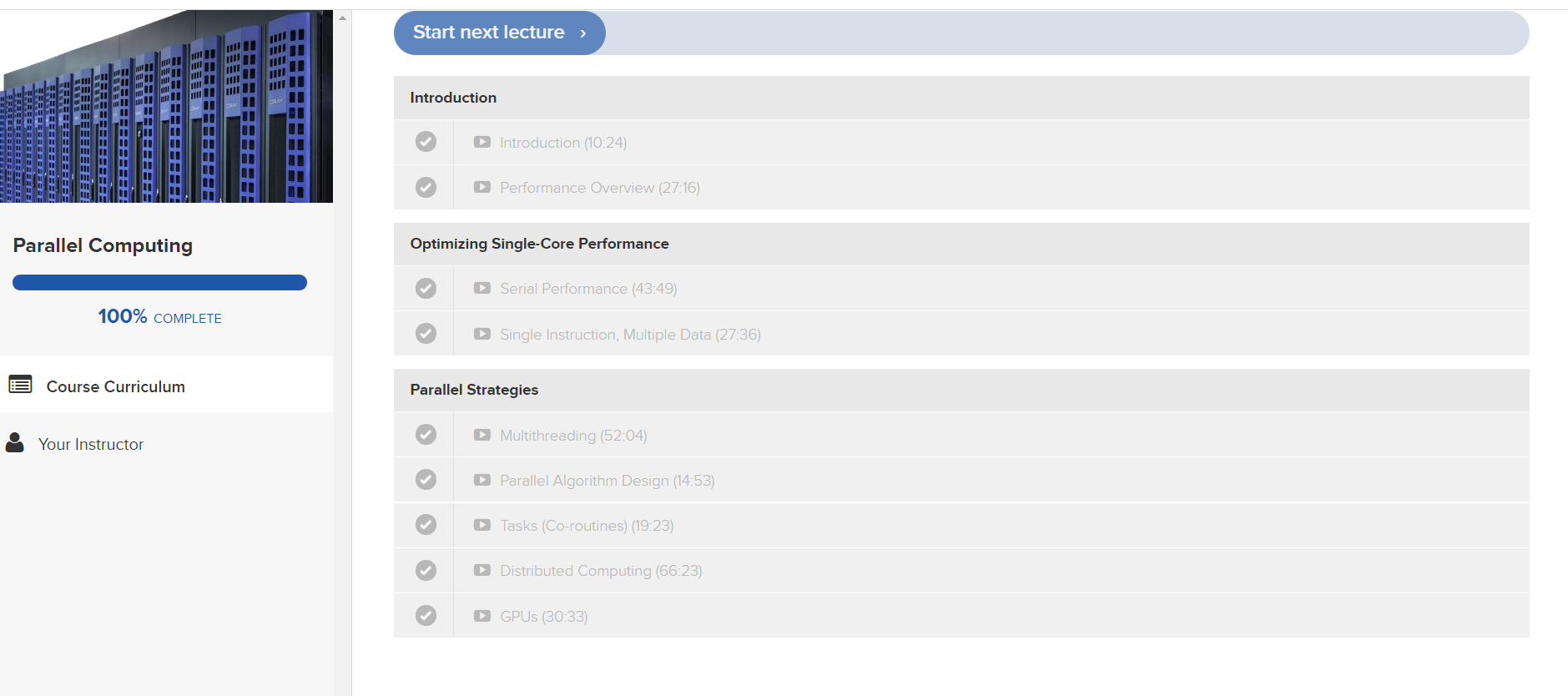Click the video icon for Introduction lecture
The height and width of the screenshot is (696, 1568).
pyautogui.click(x=481, y=142)
